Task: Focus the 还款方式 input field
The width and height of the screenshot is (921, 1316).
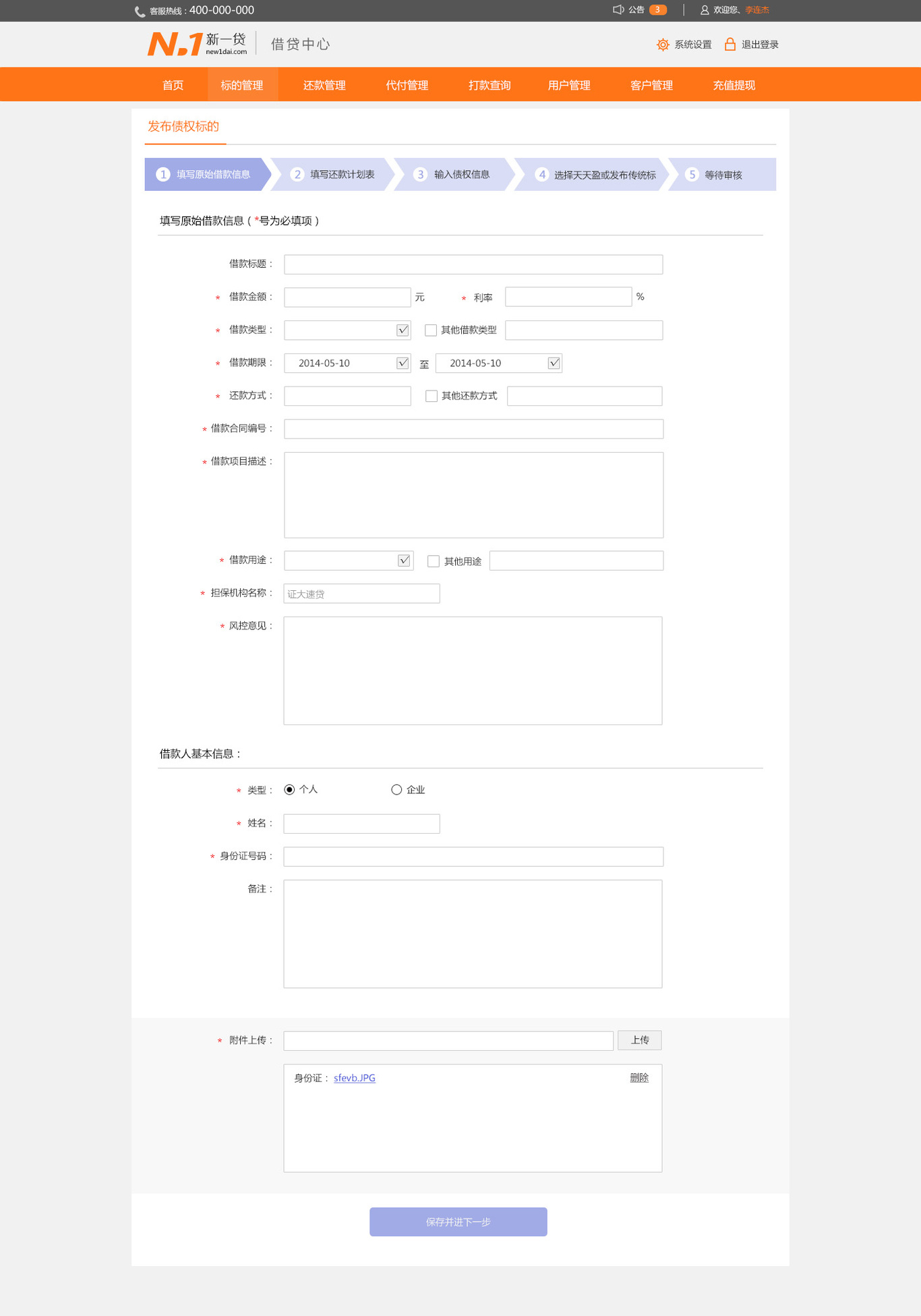Action: tap(347, 396)
